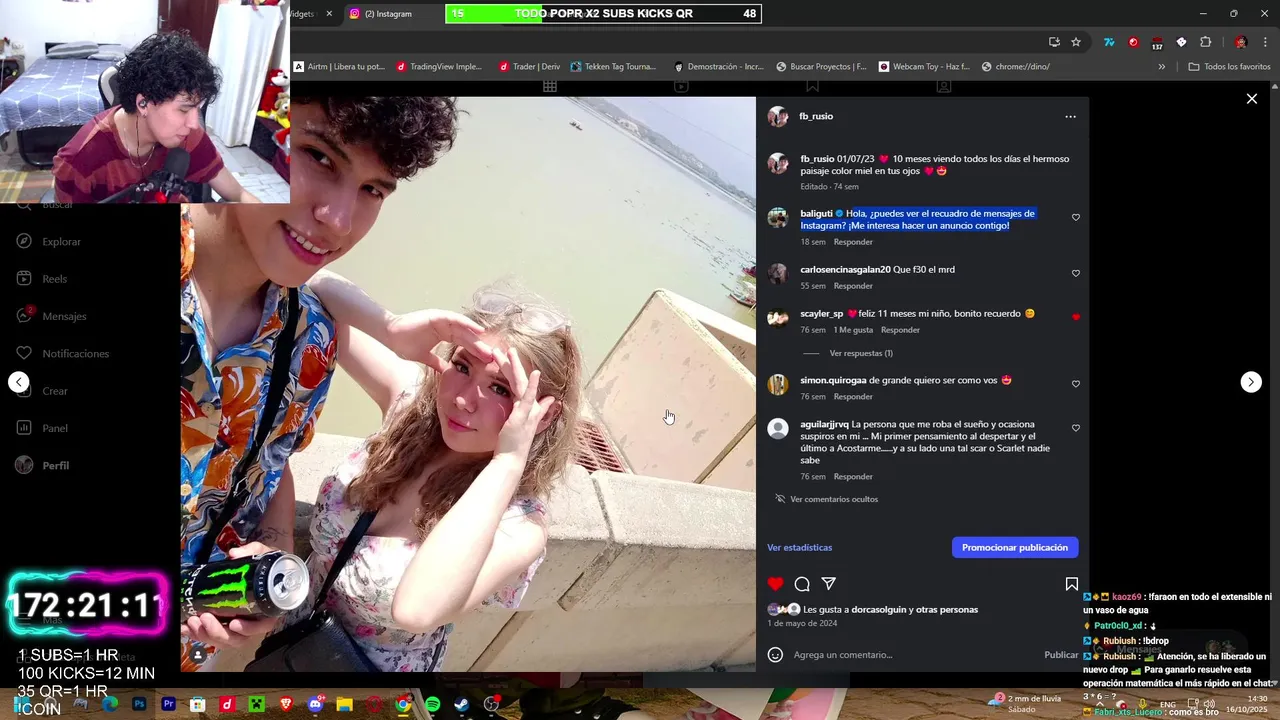1280x720 pixels.
Task: Expand hidden bookmarks chevron
Action: [x=1161, y=67]
